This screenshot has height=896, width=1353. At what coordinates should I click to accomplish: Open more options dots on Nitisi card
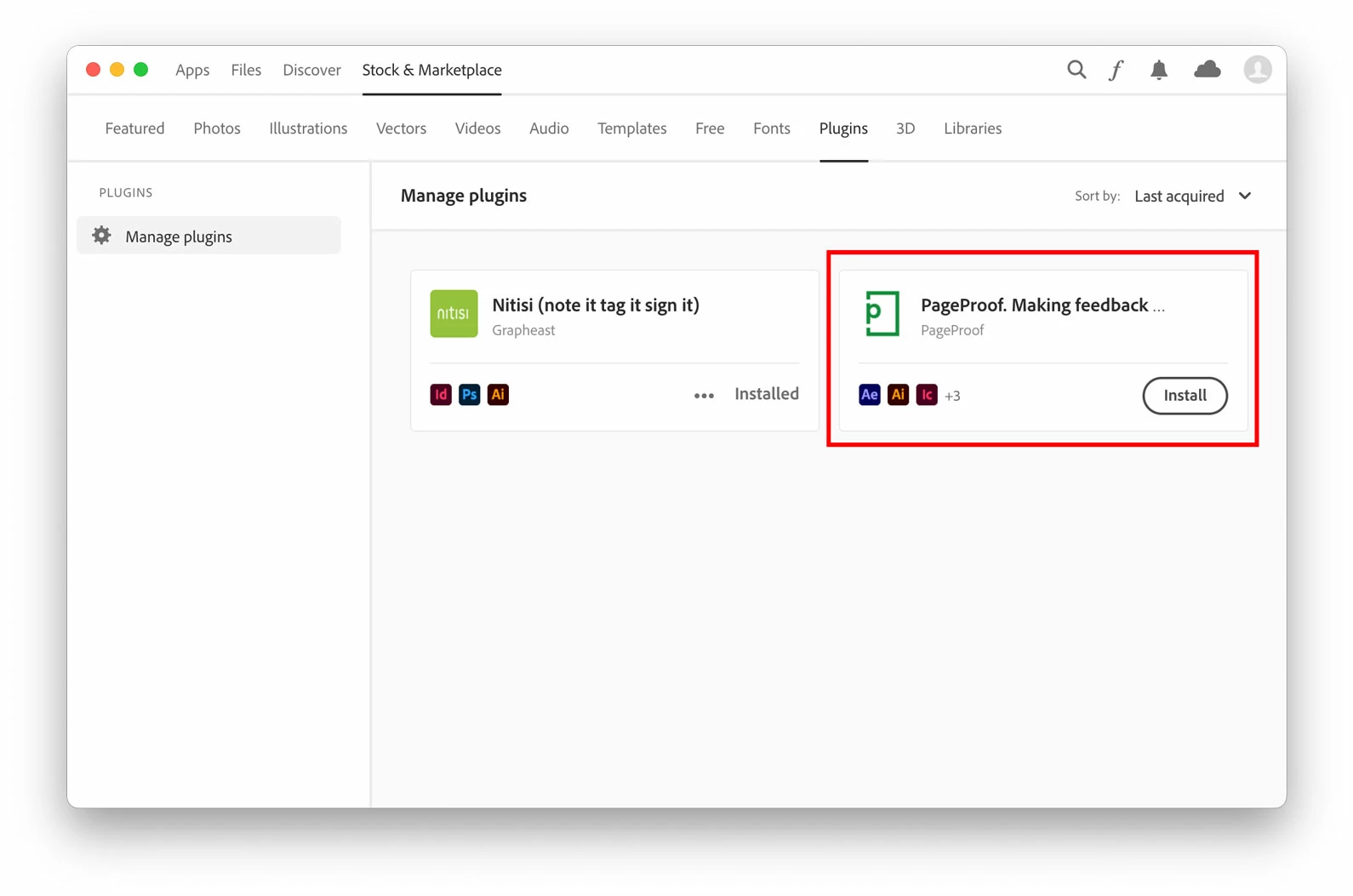pyautogui.click(x=704, y=396)
